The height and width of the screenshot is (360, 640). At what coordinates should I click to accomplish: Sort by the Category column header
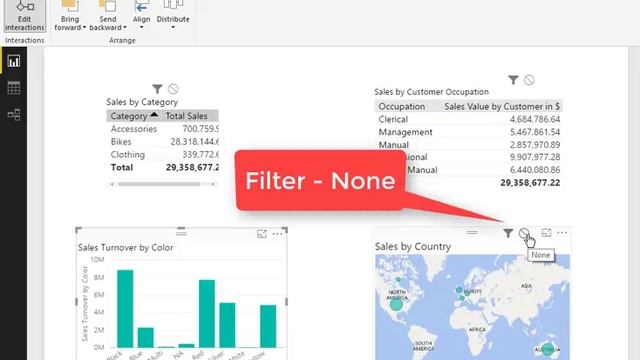[129, 116]
